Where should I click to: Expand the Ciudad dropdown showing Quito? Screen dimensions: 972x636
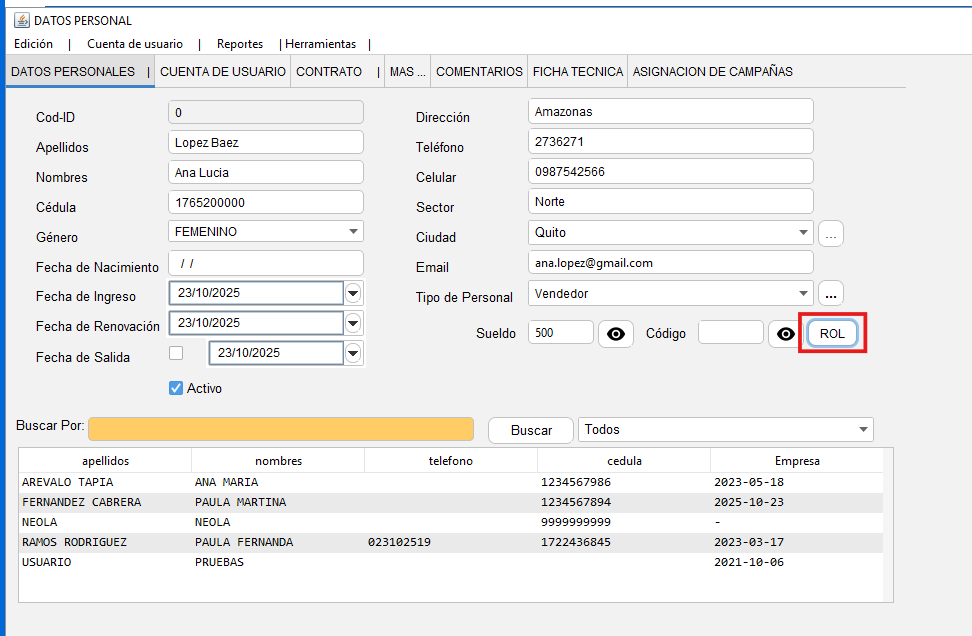803,233
